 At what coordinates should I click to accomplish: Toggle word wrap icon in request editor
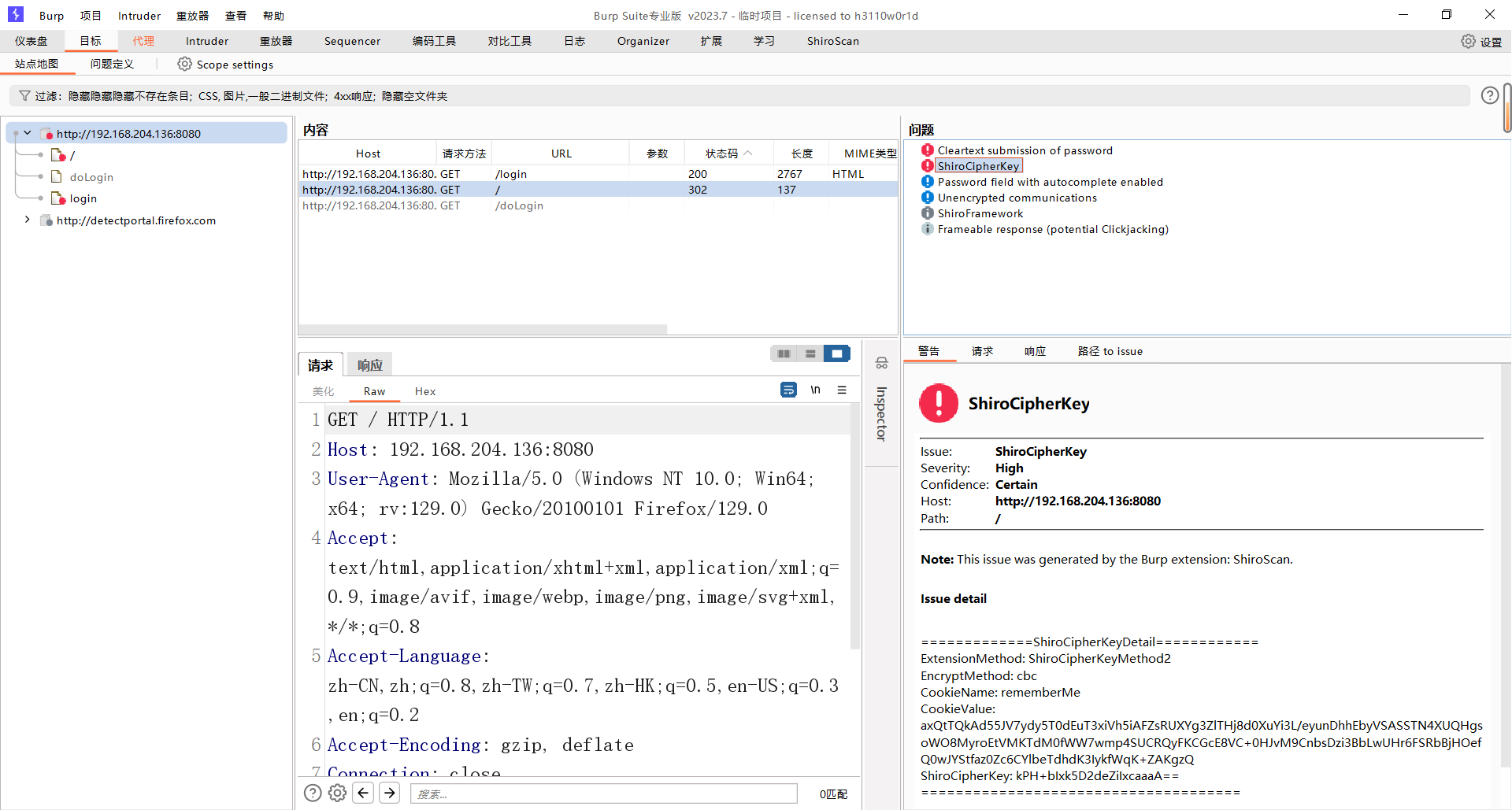click(x=788, y=390)
